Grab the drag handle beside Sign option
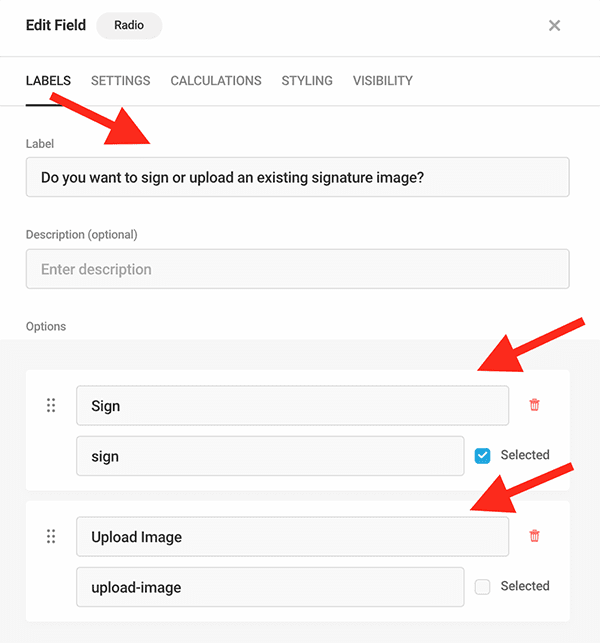This screenshot has height=643, width=600. pos(51,405)
